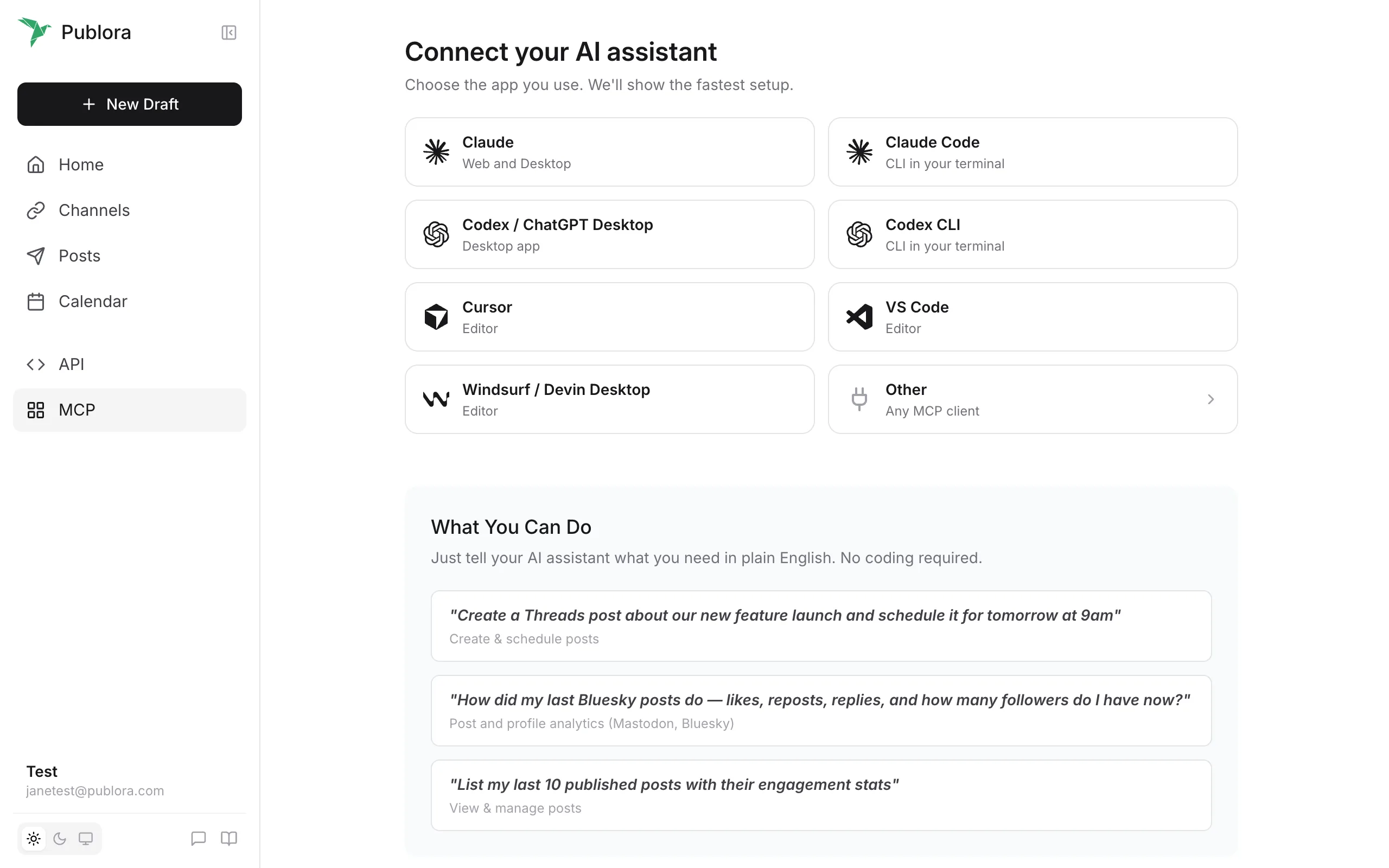Screen dimensions: 1389x868
Task: Open the Codex CLI setup card
Action: (1033, 234)
